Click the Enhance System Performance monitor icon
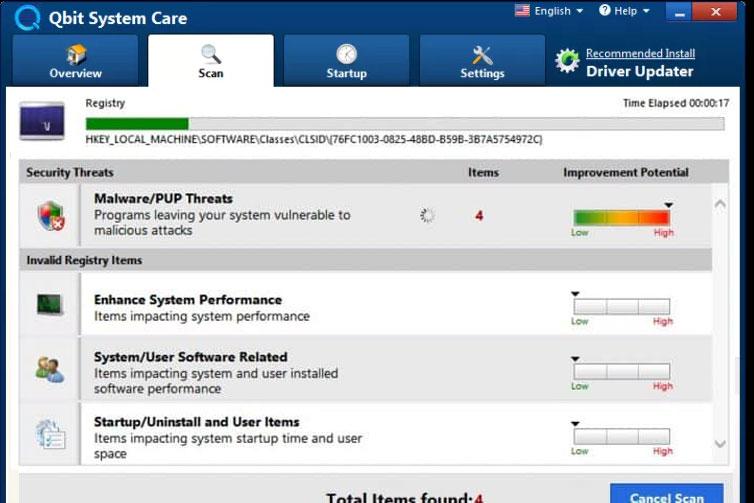Screen dimensions: 754x503 pos(49,306)
